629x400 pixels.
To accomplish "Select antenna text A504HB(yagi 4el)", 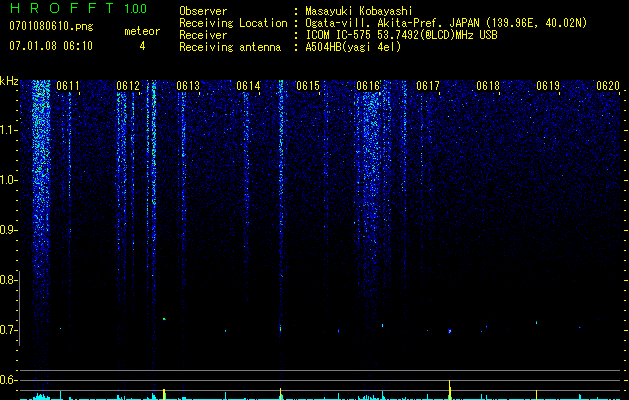I will [353, 47].
